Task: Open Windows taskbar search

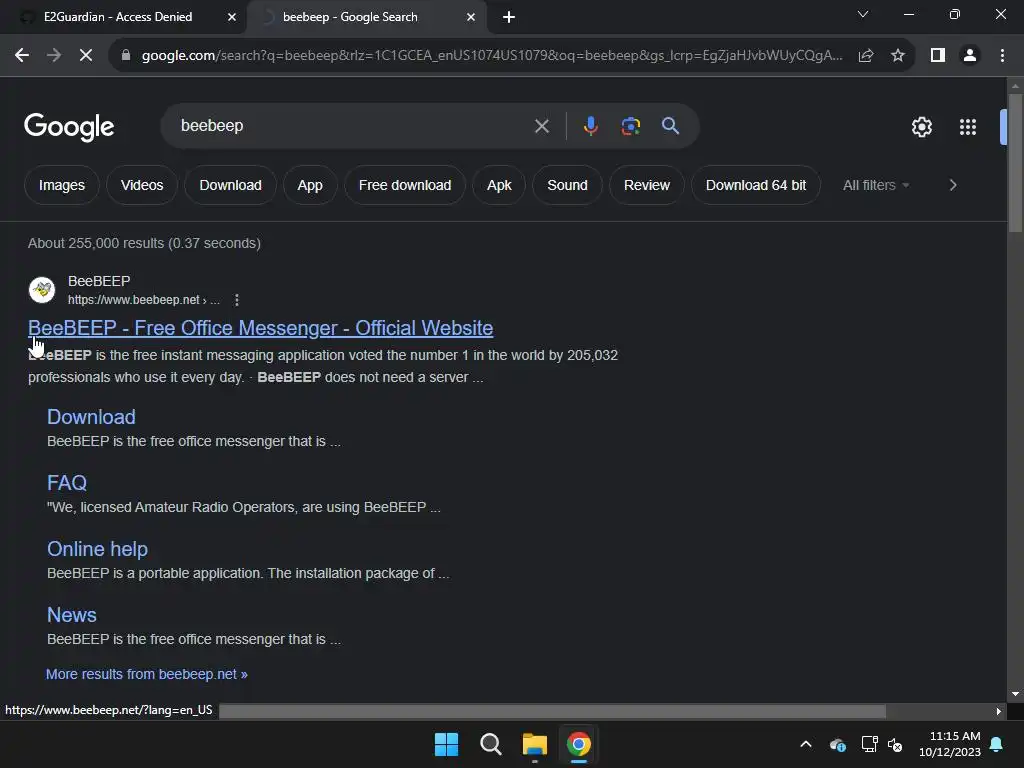Action: point(490,744)
